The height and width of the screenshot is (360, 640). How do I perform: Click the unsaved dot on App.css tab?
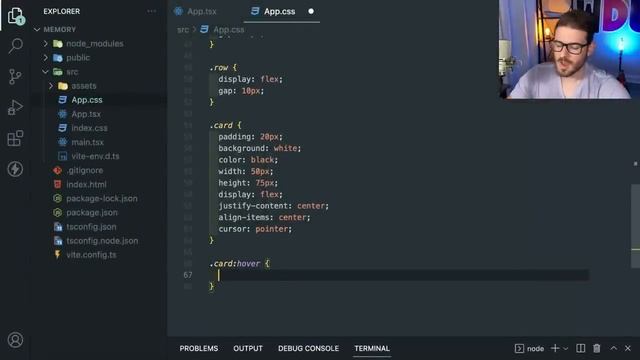click(x=311, y=11)
